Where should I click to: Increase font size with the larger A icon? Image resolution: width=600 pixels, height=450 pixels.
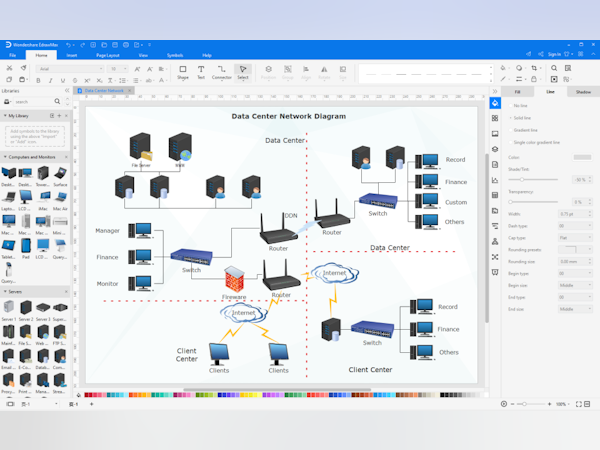pyautogui.click(x=137, y=69)
